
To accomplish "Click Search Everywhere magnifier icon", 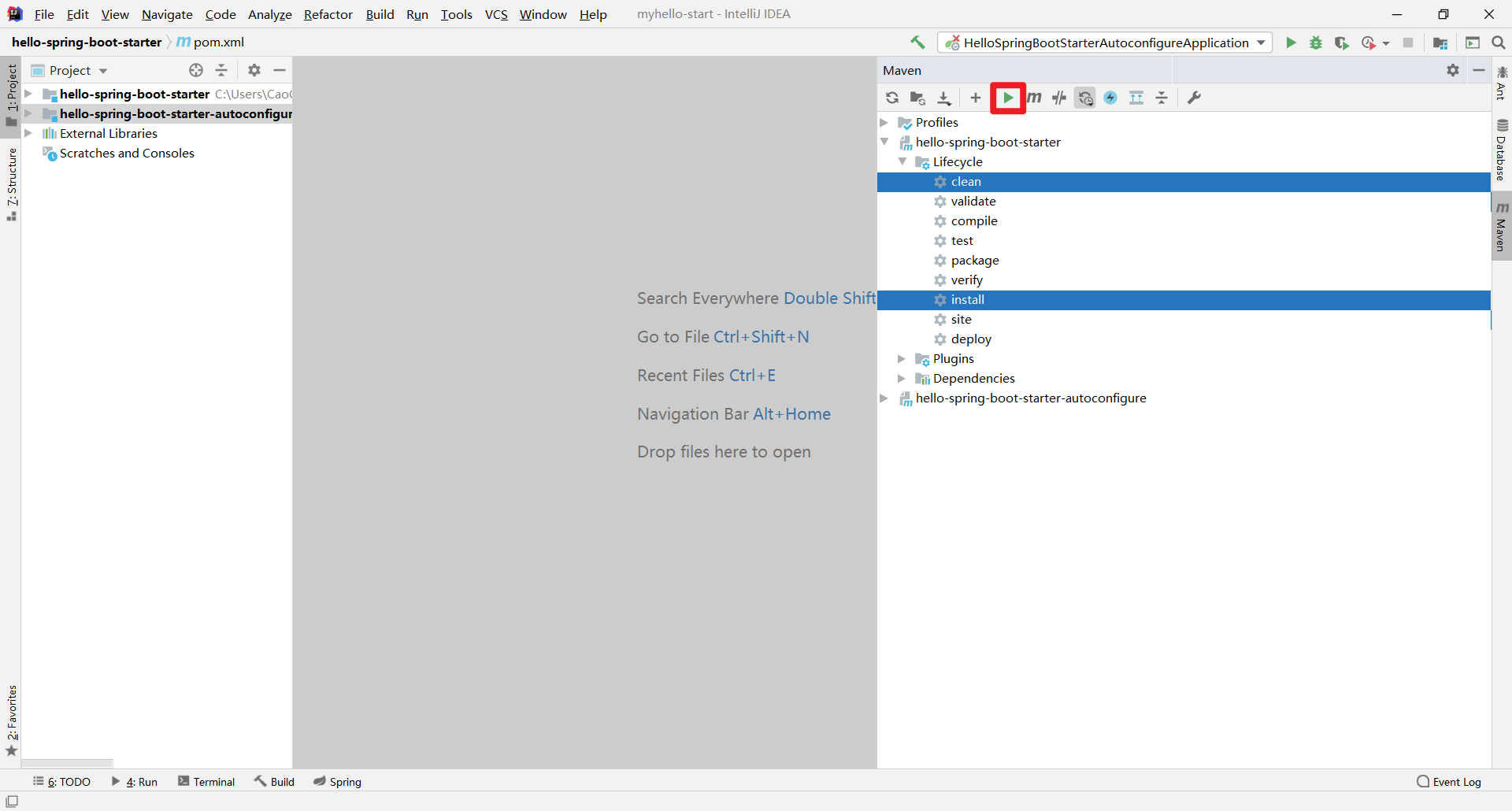I will [1499, 43].
